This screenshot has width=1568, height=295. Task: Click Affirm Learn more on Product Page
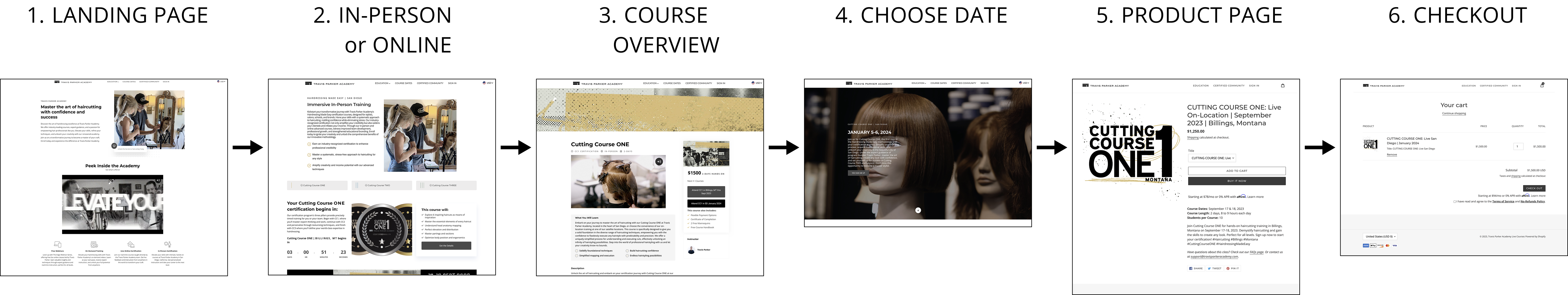pos(1255,197)
